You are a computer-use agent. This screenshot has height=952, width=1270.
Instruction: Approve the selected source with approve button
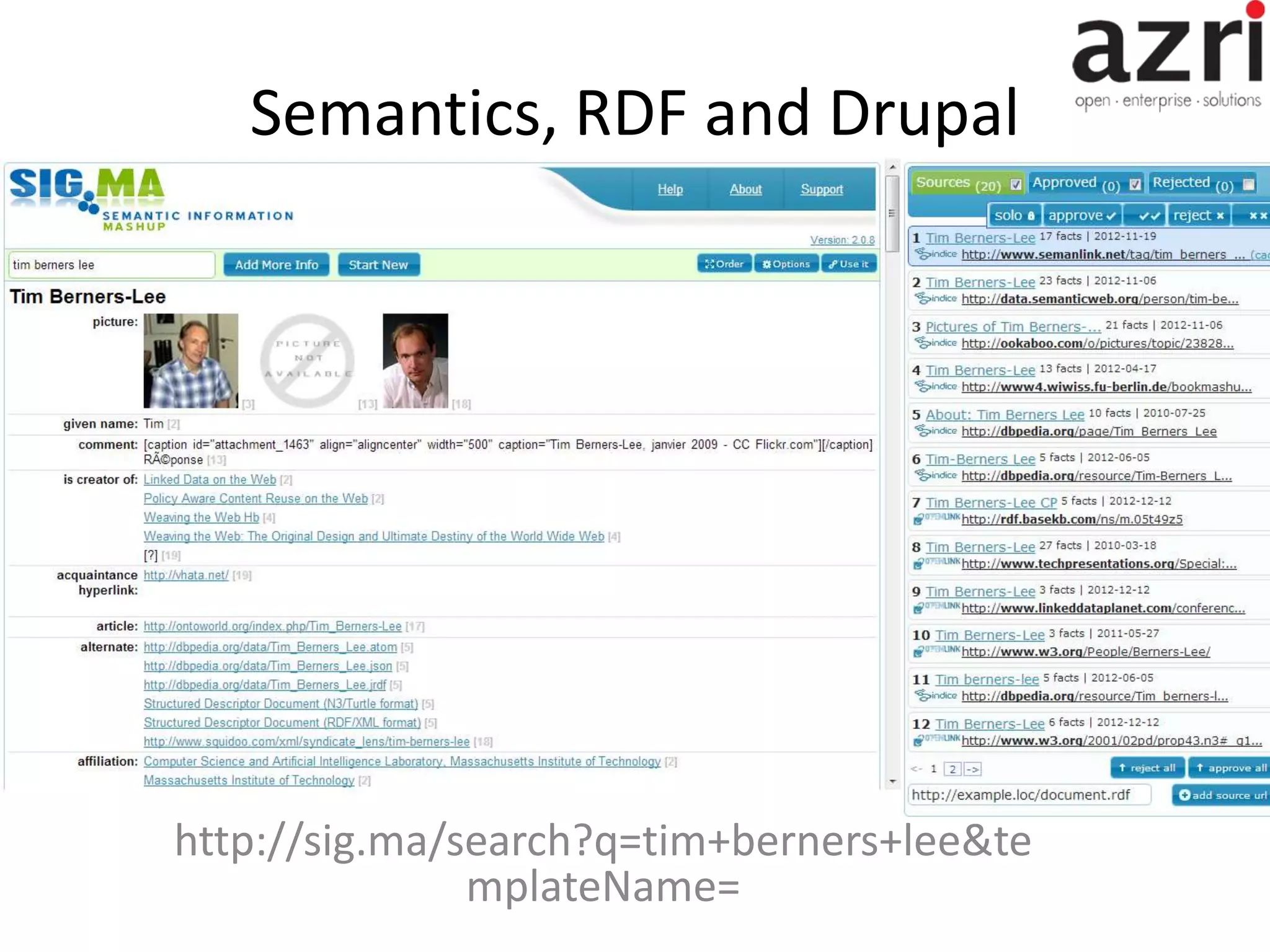1082,216
